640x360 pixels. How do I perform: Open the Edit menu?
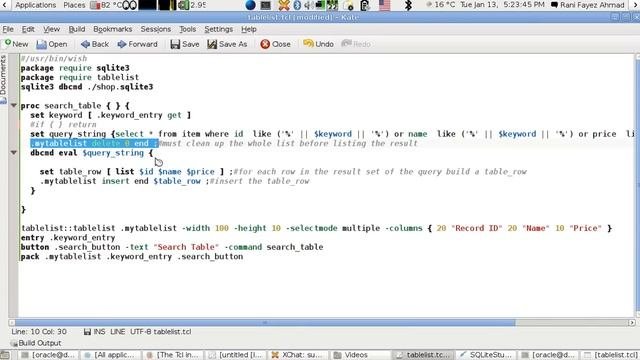pos(28,29)
